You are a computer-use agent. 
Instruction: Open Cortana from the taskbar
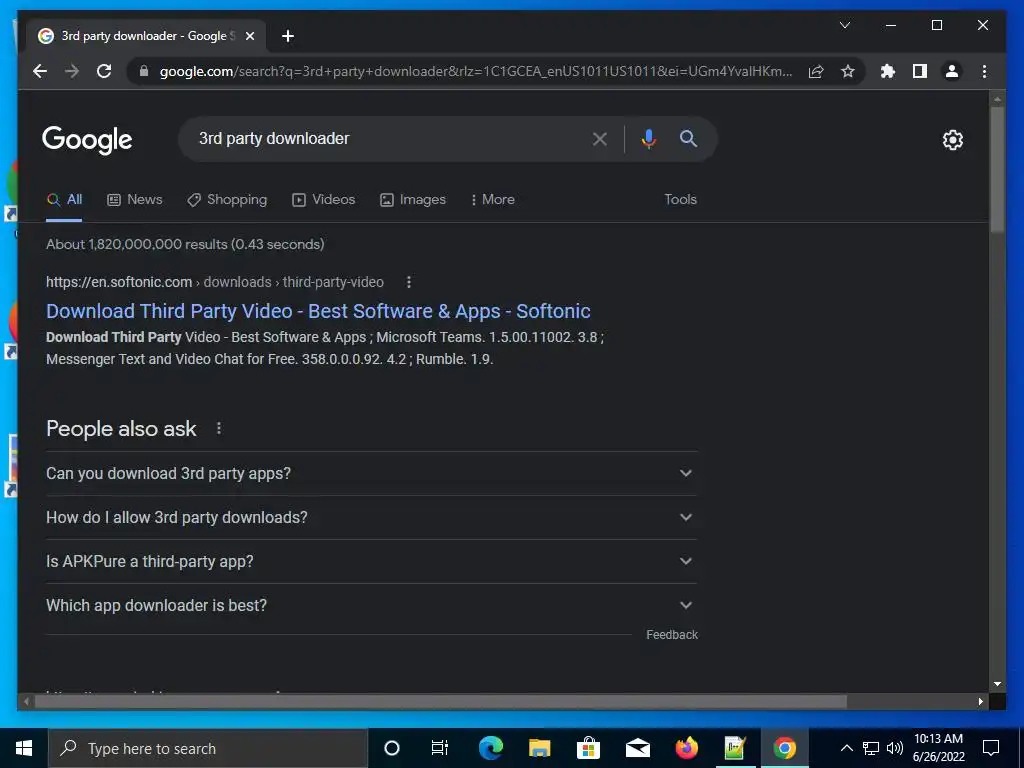point(391,748)
